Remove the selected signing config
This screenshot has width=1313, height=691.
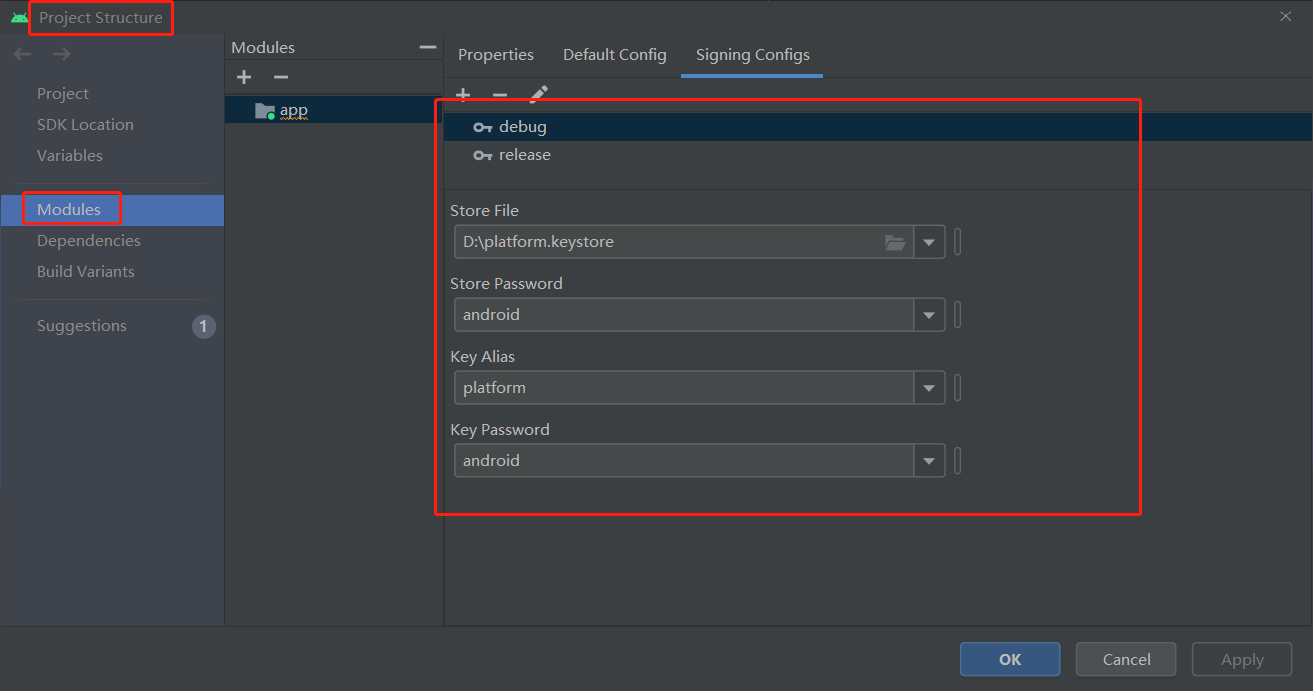pos(500,94)
